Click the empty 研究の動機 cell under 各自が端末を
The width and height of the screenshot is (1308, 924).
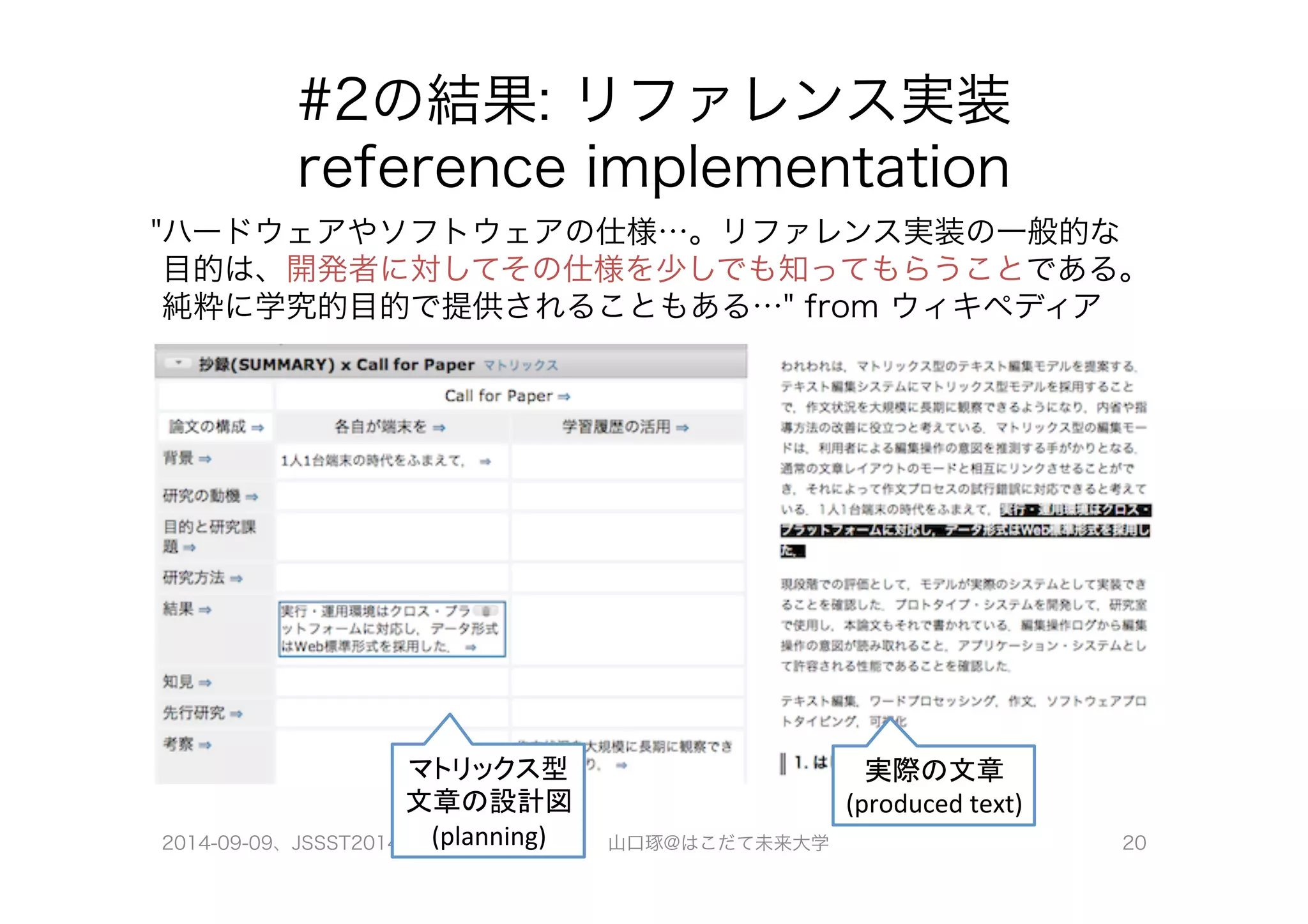coord(392,496)
